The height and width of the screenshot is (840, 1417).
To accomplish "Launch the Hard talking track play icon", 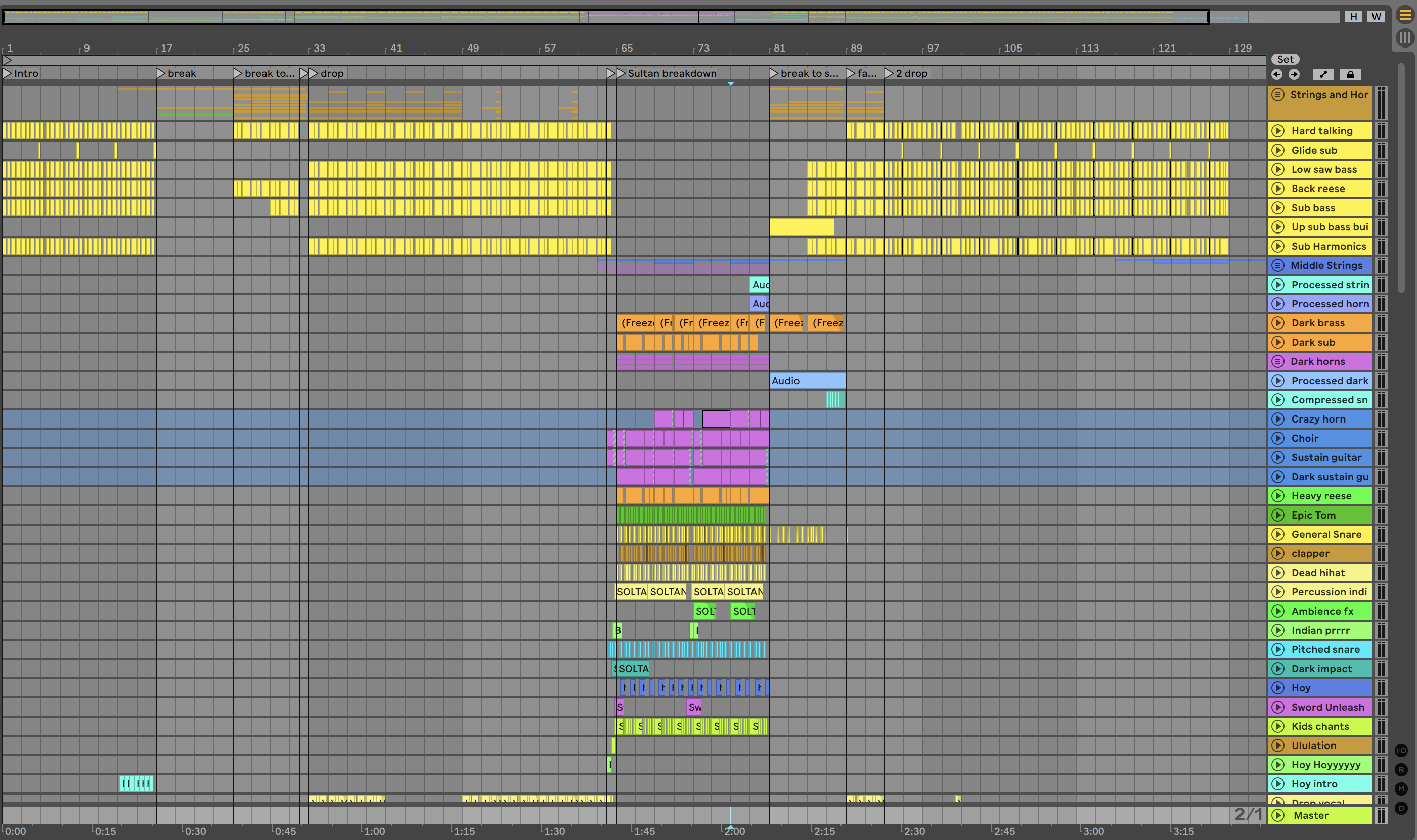I will [x=1278, y=131].
